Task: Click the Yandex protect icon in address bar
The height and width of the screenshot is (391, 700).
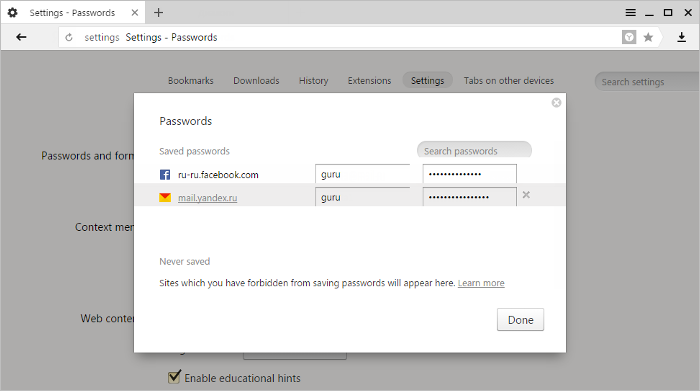Action: pos(629,37)
